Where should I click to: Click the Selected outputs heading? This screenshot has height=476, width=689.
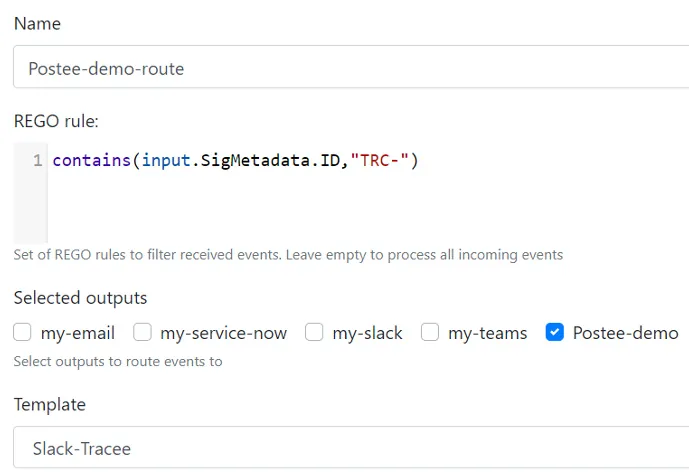(80, 298)
